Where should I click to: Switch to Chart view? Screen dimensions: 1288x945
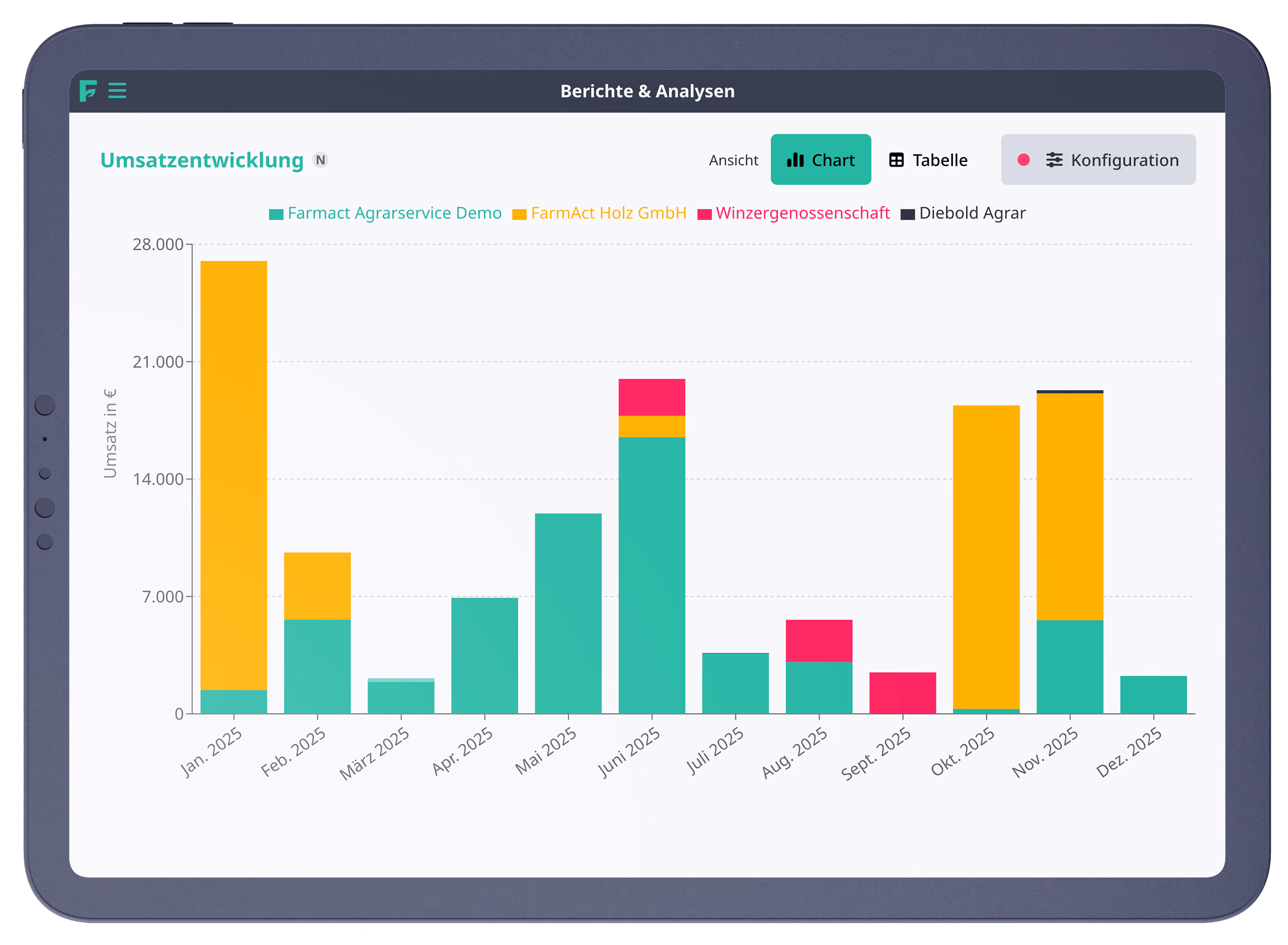pyautogui.click(x=820, y=160)
